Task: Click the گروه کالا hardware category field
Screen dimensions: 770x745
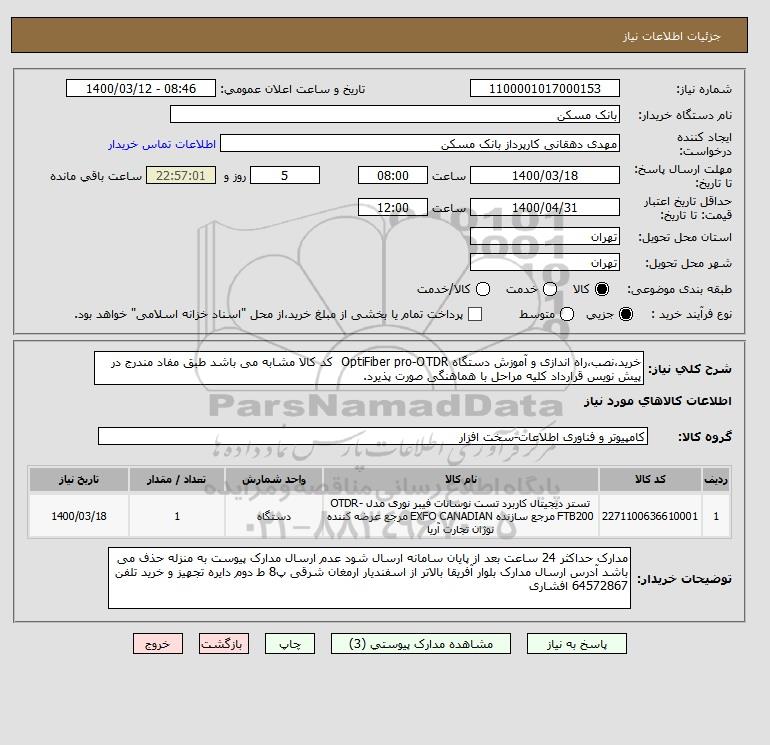Action: (373, 436)
